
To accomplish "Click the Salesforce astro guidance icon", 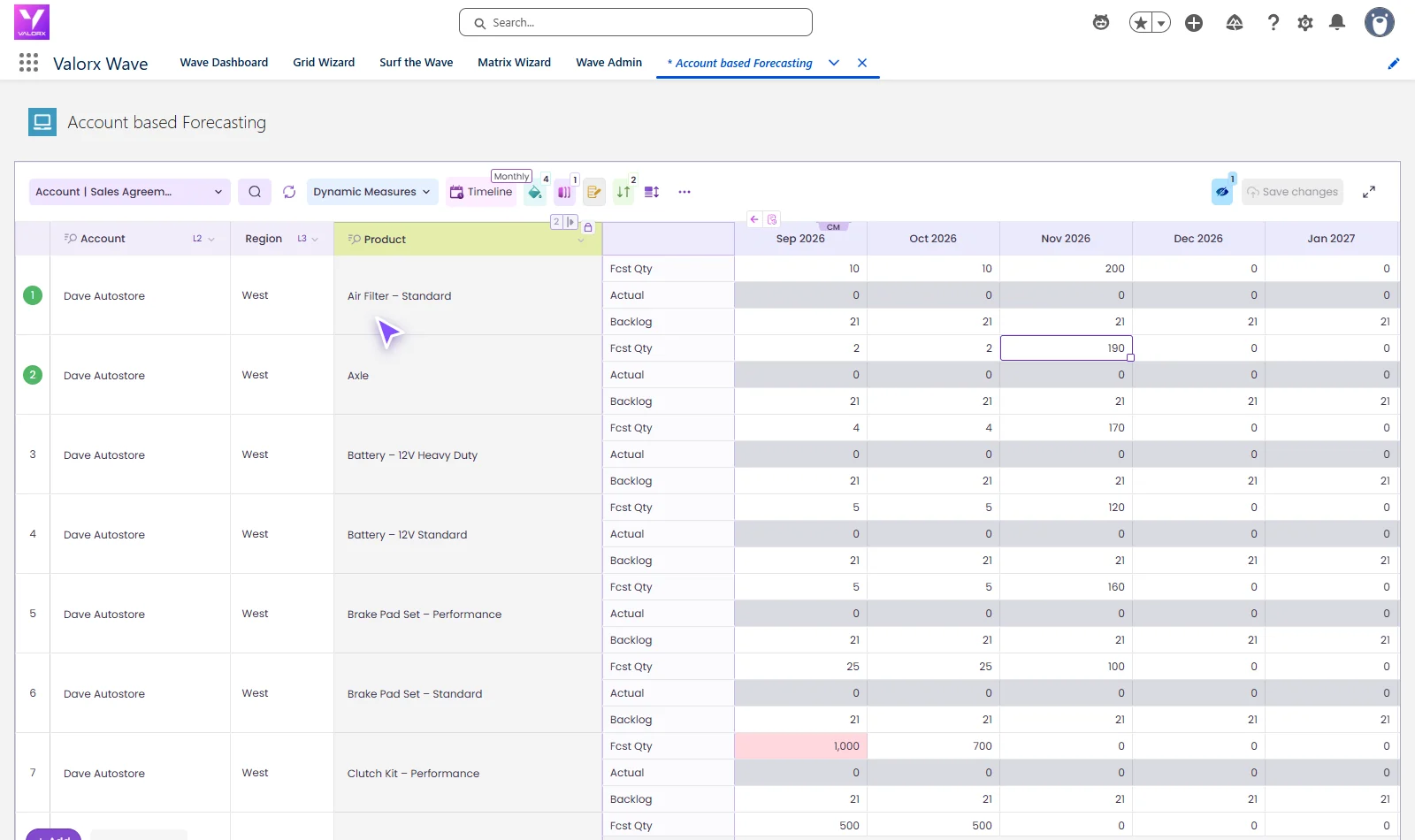I will tap(1101, 23).
